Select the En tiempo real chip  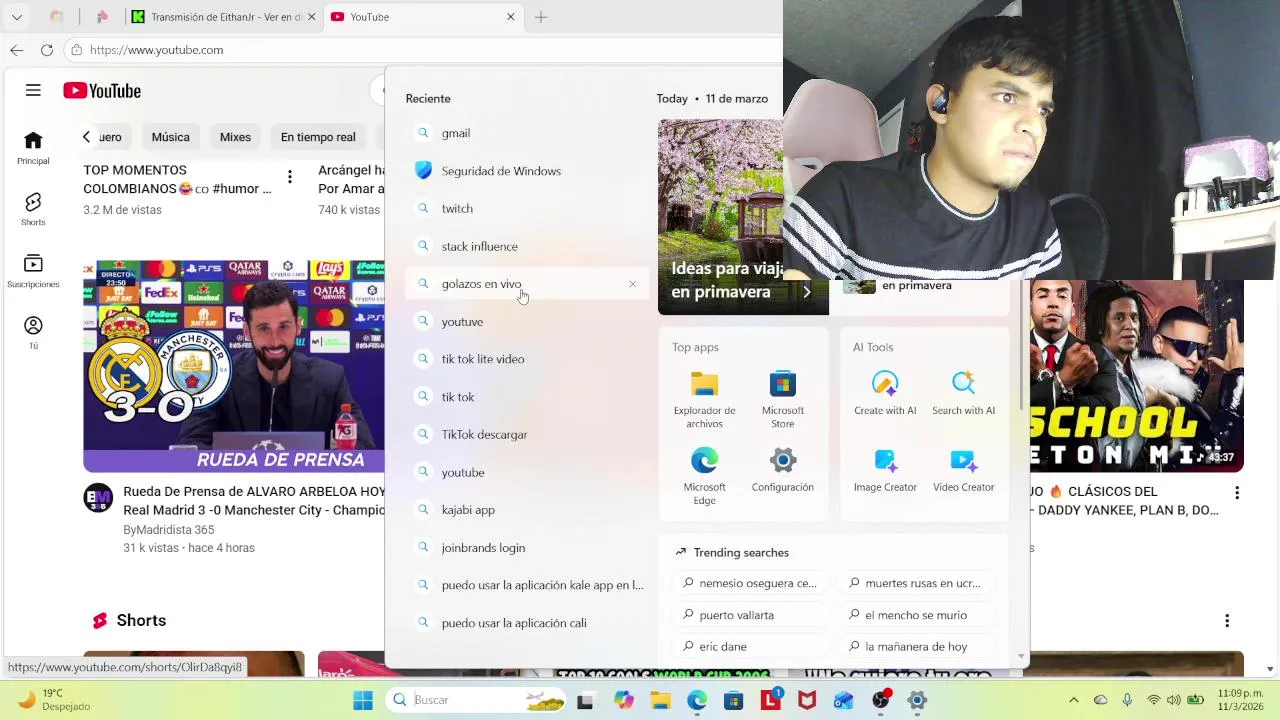coord(318,137)
